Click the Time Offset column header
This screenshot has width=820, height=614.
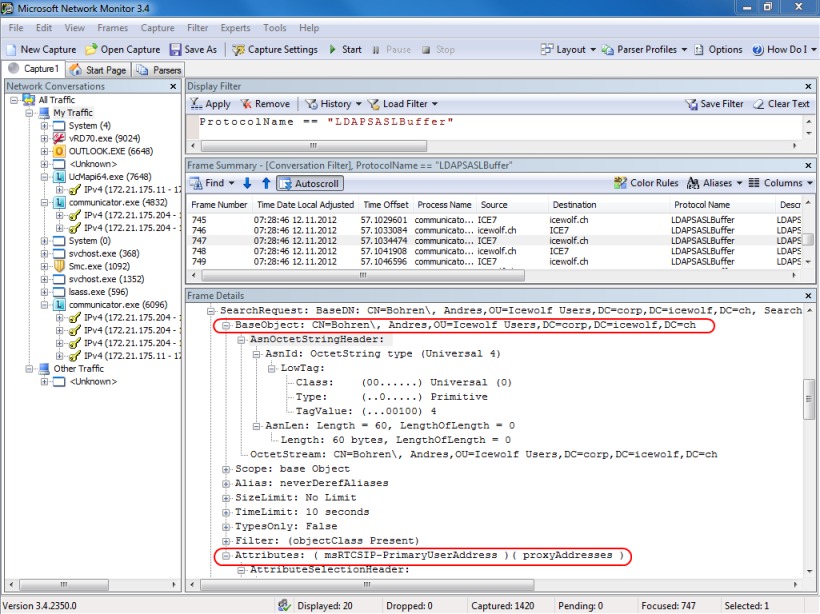(386, 205)
